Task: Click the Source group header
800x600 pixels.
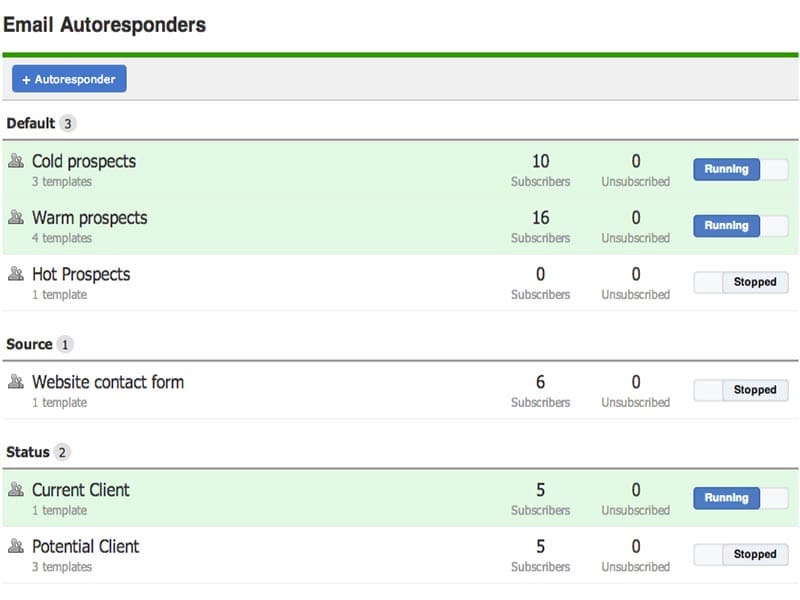Action: tap(29, 344)
